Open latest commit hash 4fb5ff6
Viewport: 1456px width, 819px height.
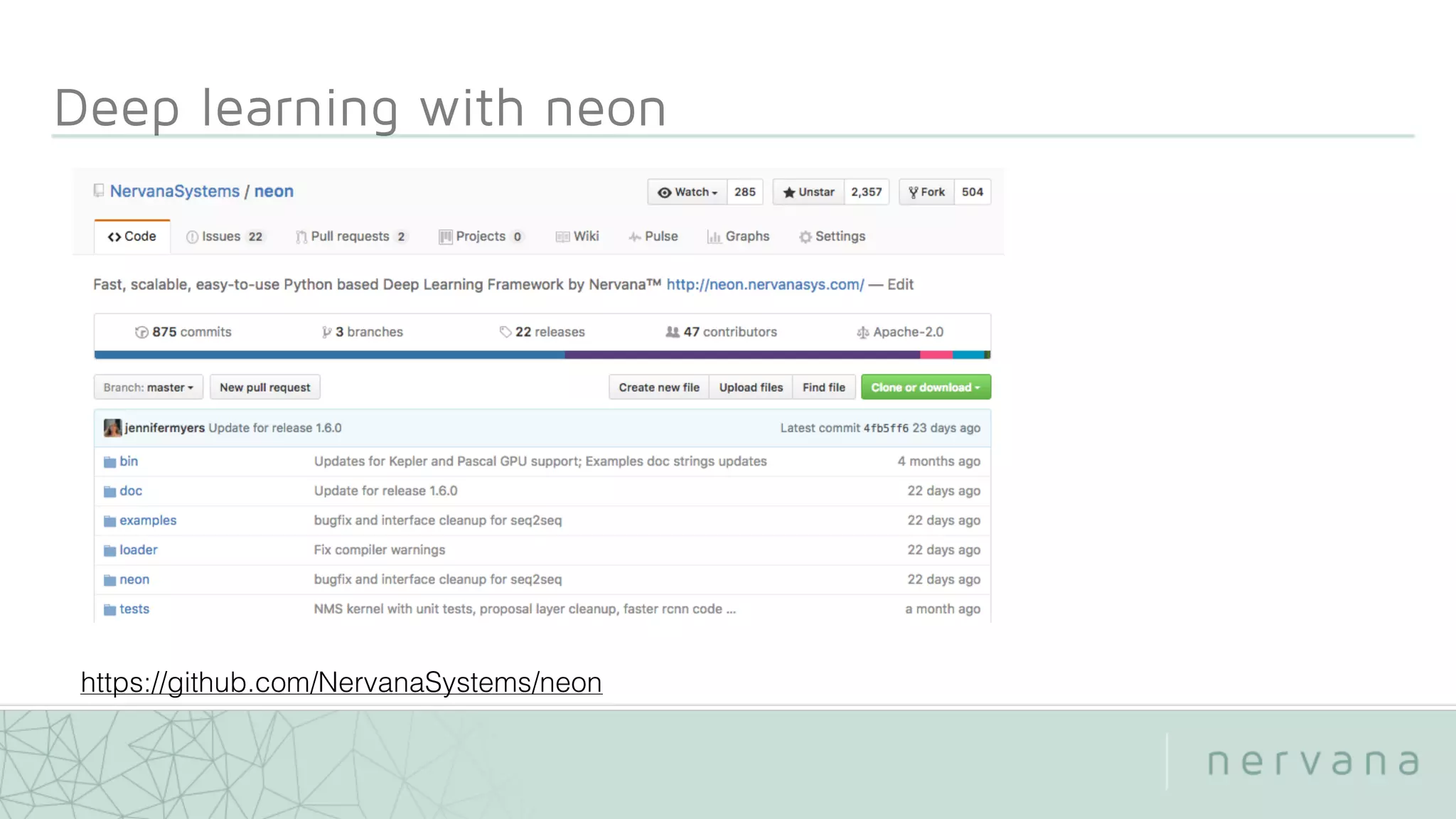(886, 428)
